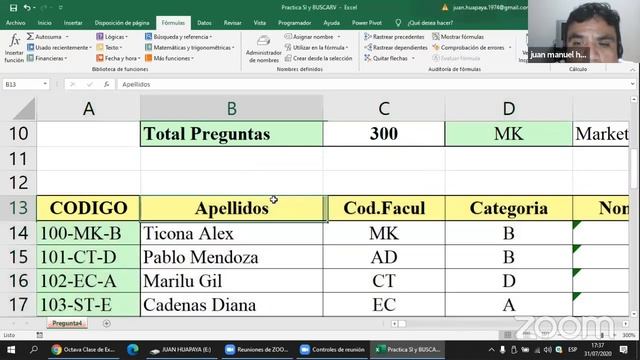Select column C header
Image resolution: width=640 pixels, height=360 pixels.
[384, 109]
